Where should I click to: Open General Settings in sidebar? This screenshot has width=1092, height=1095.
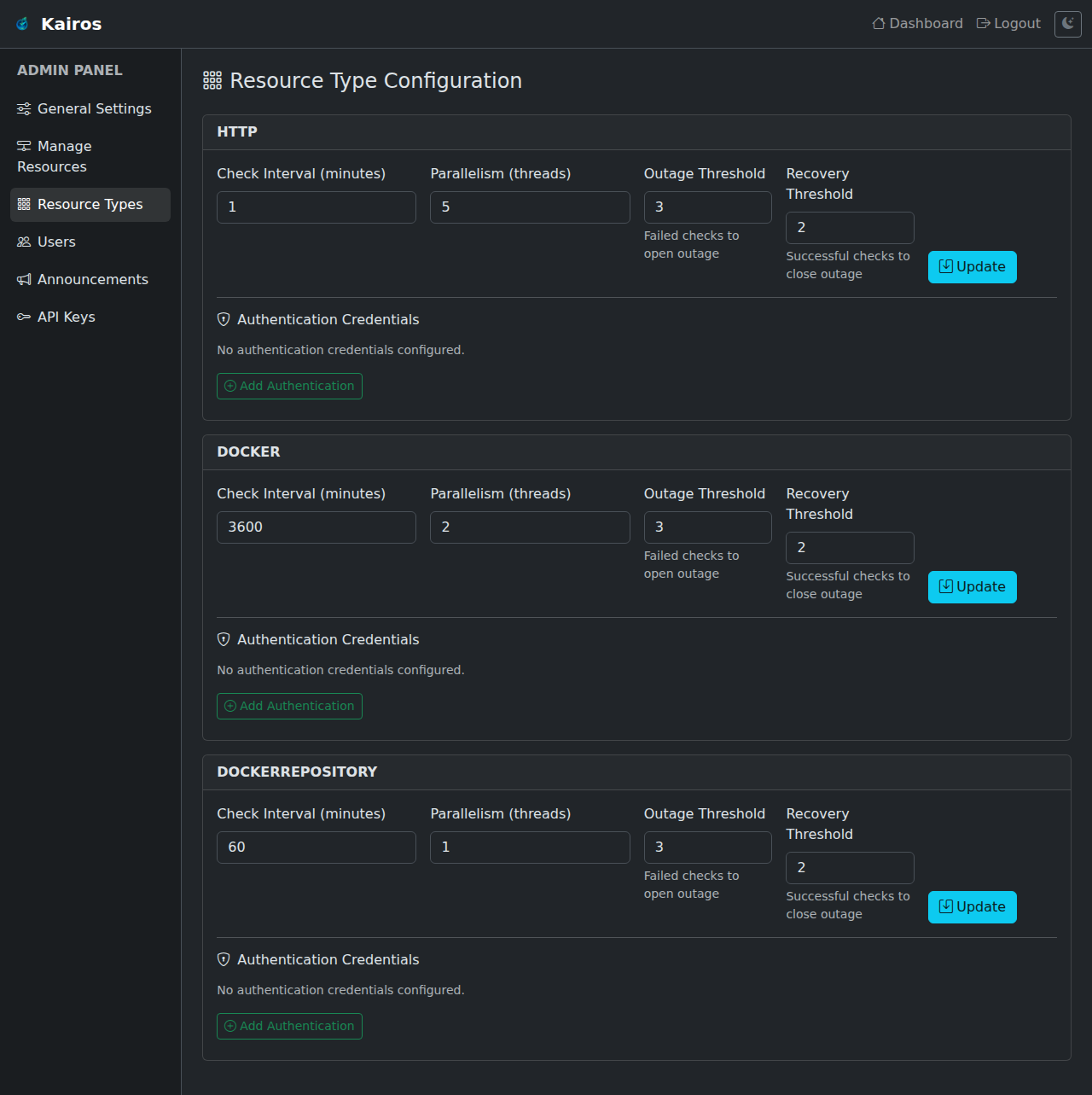tap(90, 109)
